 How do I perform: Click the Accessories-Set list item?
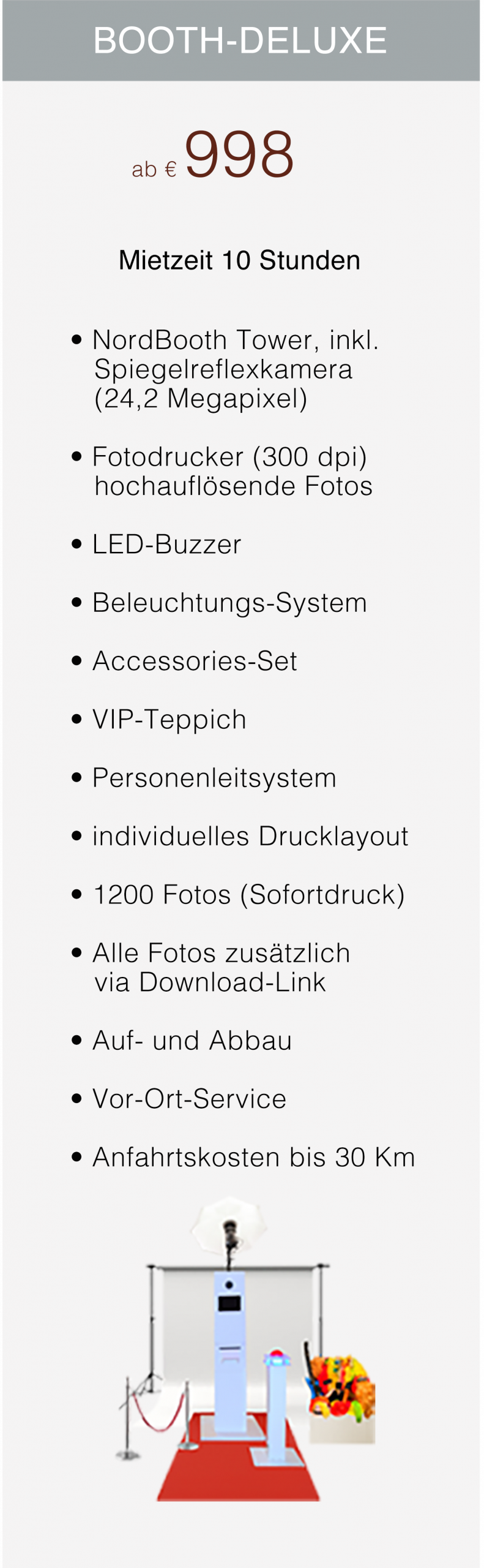195,661
